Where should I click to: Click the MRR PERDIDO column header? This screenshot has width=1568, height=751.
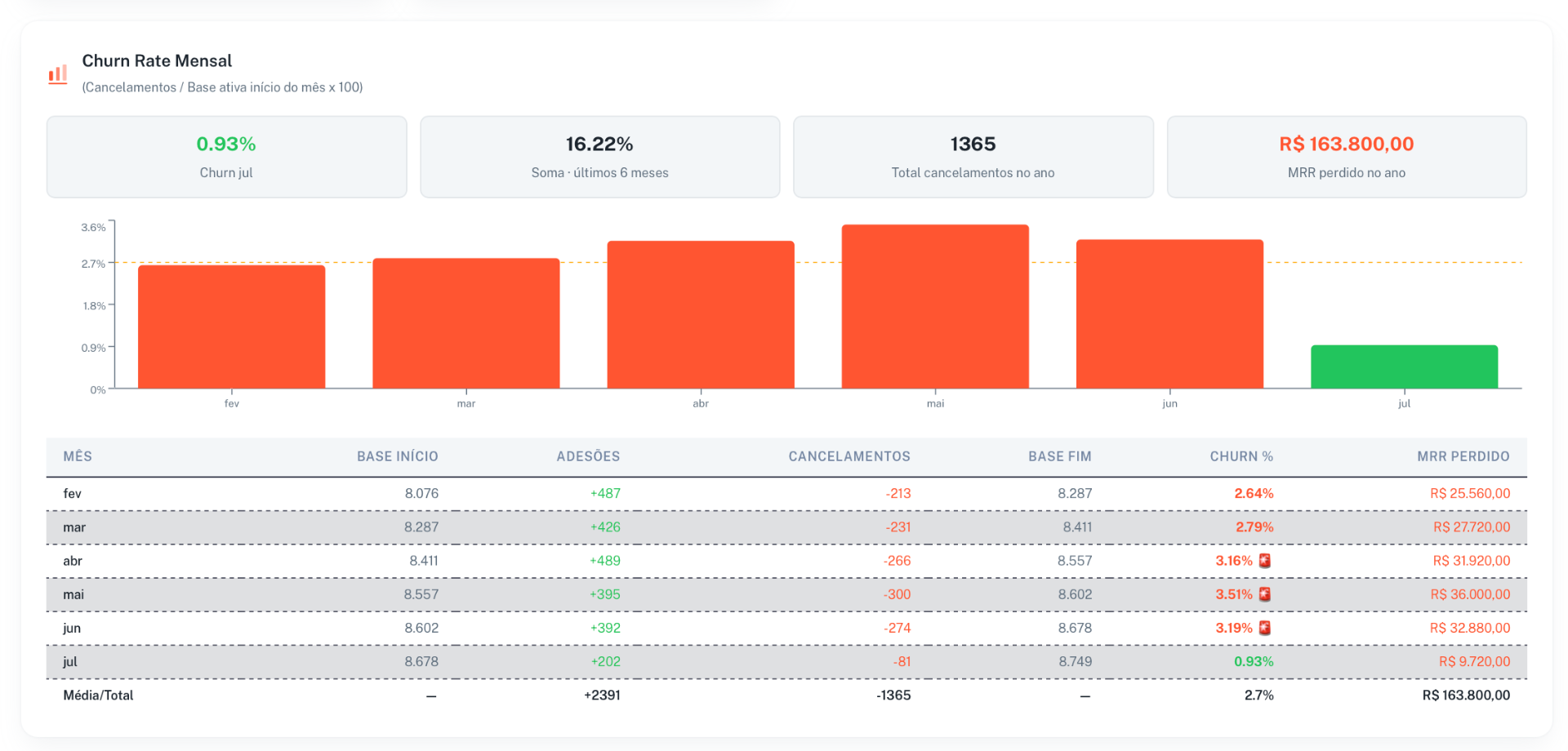[x=1463, y=456]
